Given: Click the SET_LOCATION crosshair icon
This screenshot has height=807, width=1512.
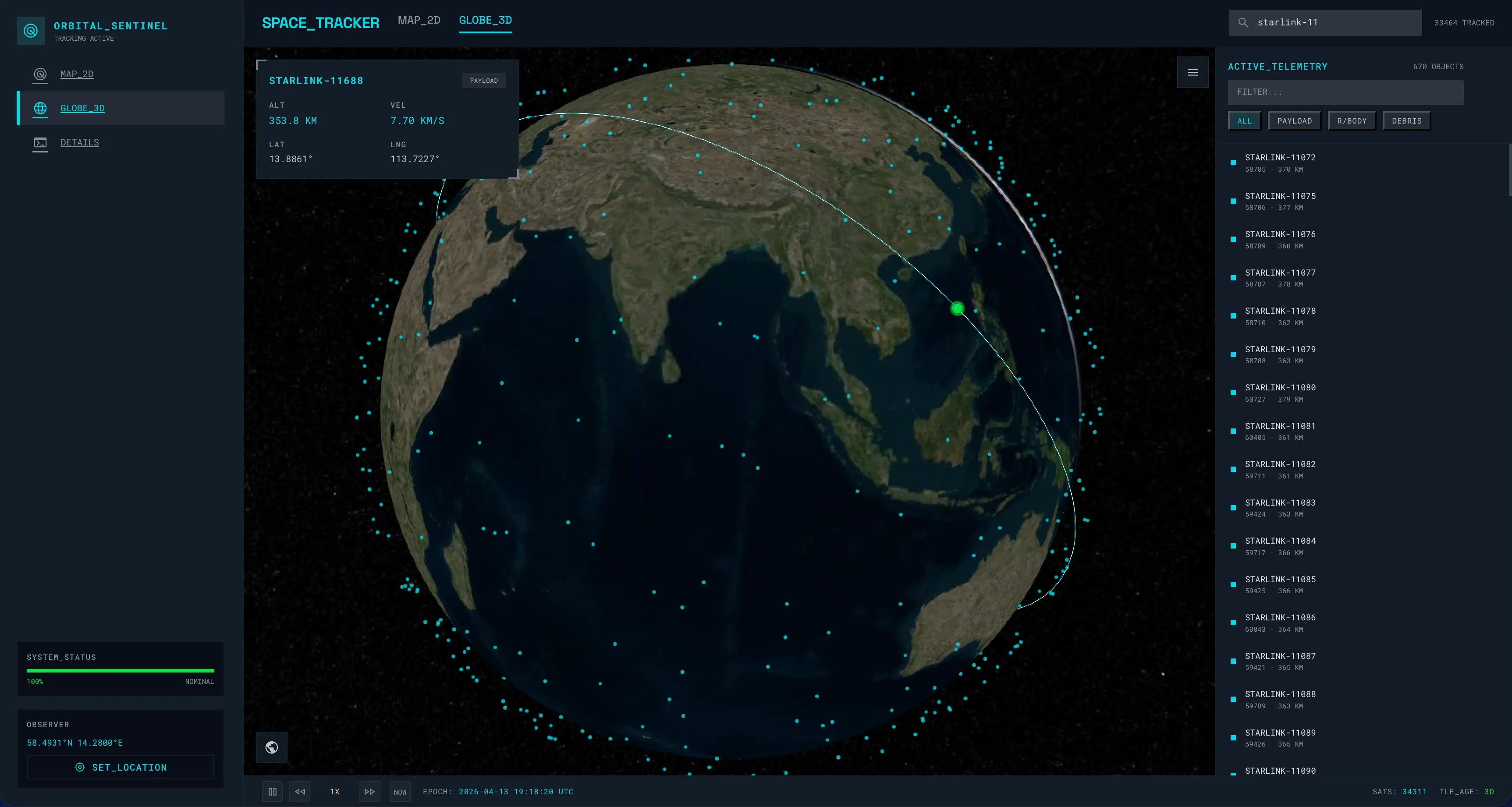Looking at the screenshot, I should click(80, 767).
